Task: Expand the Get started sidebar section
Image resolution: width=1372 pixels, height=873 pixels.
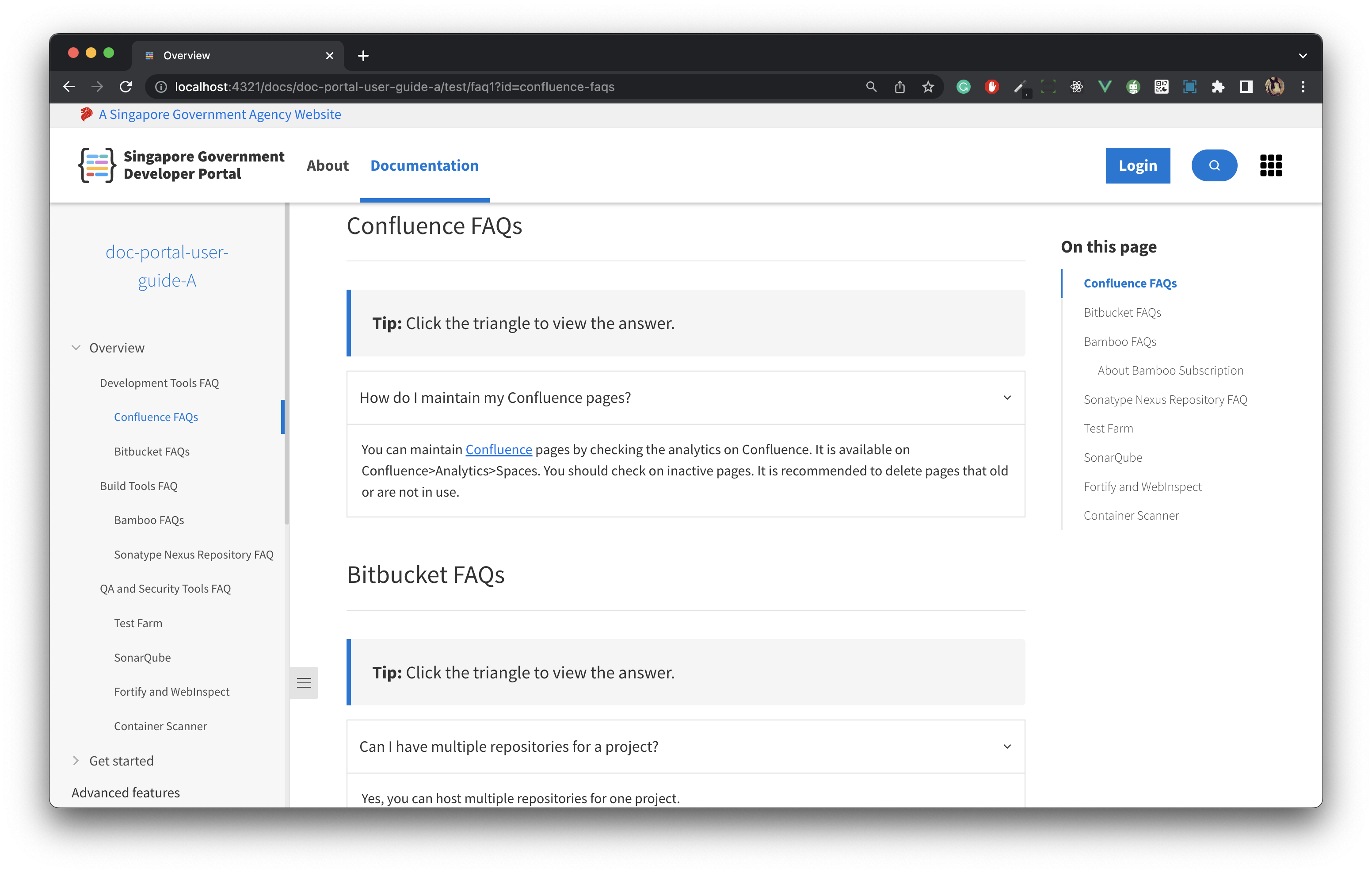Action: (x=76, y=761)
